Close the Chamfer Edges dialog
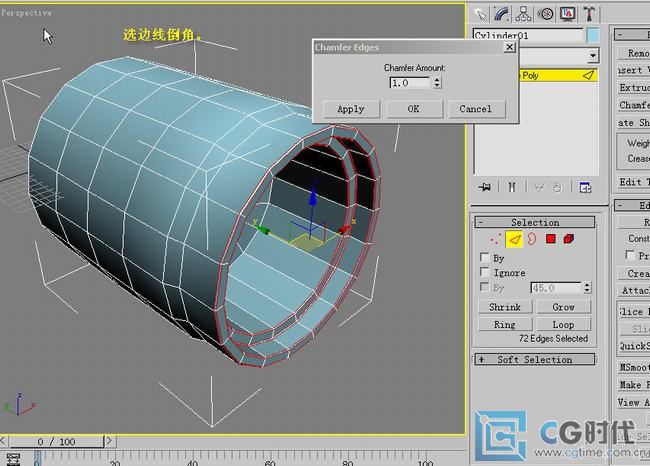 tap(509, 47)
